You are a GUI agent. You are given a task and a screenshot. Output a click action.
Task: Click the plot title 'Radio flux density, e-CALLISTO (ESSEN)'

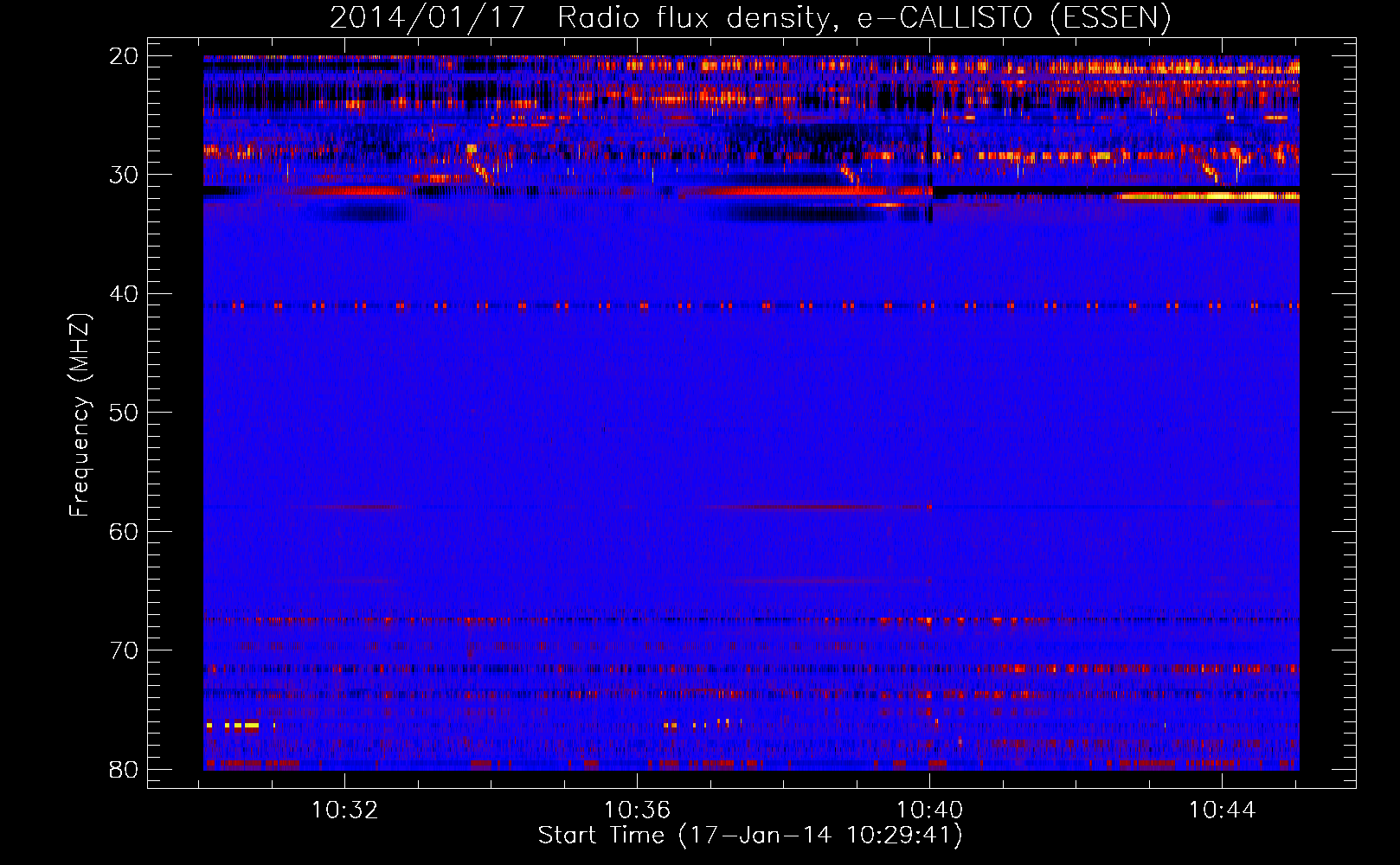coord(864,18)
